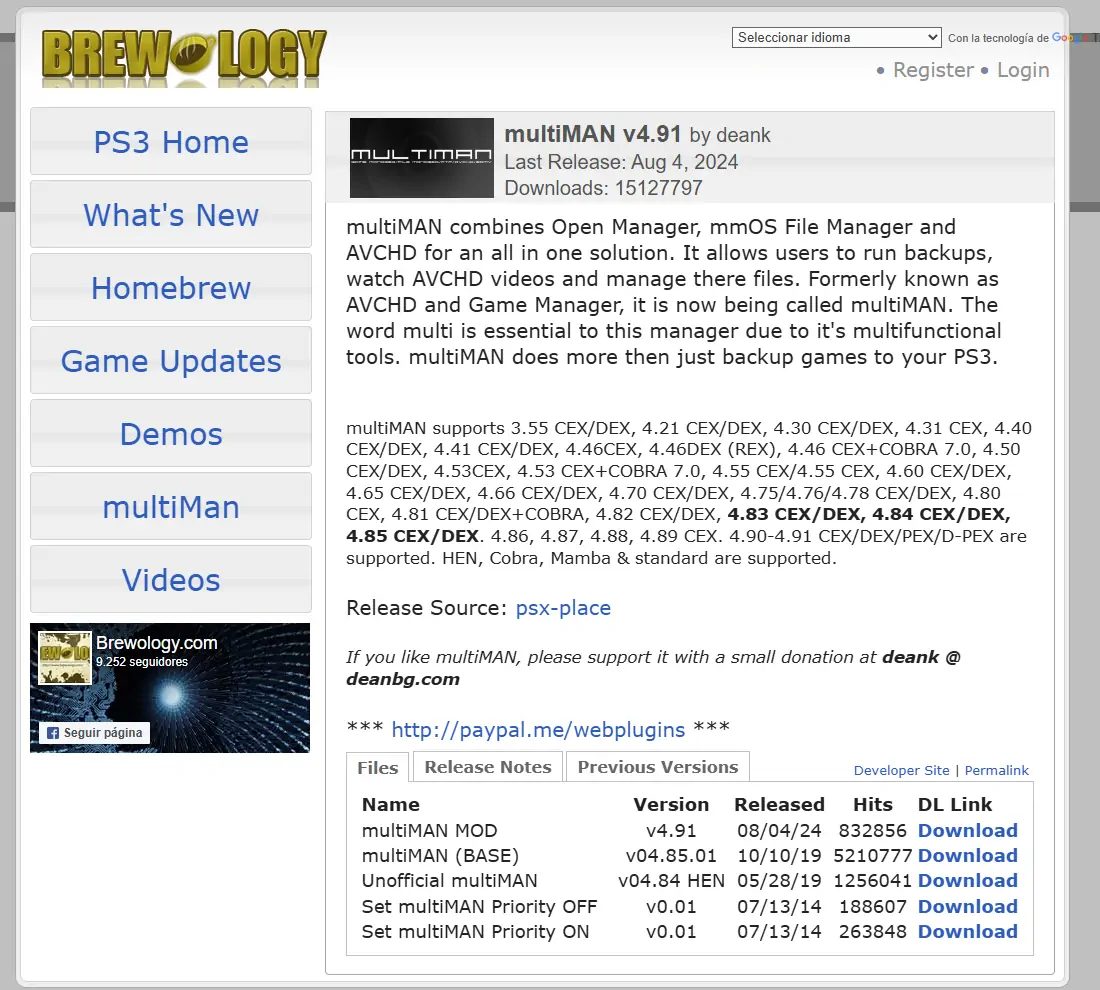
Task: Download Set multiMAN Priority OFF
Action: click(x=967, y=907)
